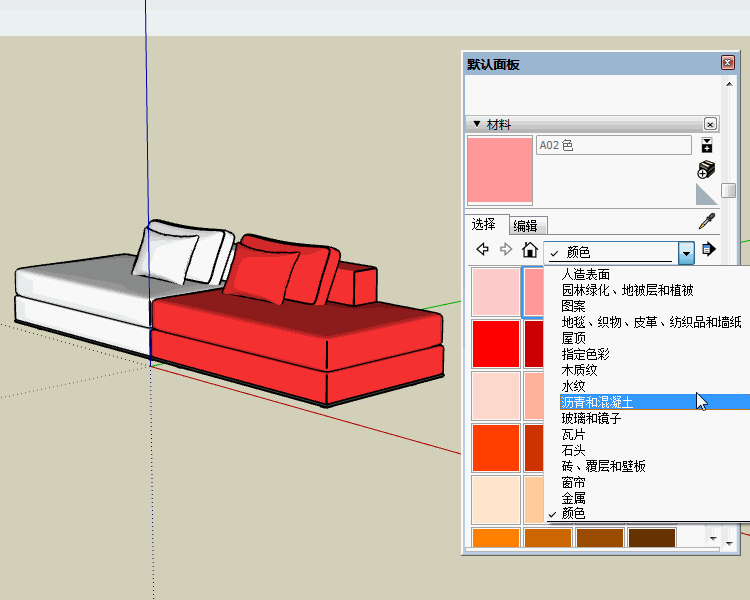Click the large pink material preview thumbnail
Image resolution: width=750 pixels, height=600 pixels.
500,171
